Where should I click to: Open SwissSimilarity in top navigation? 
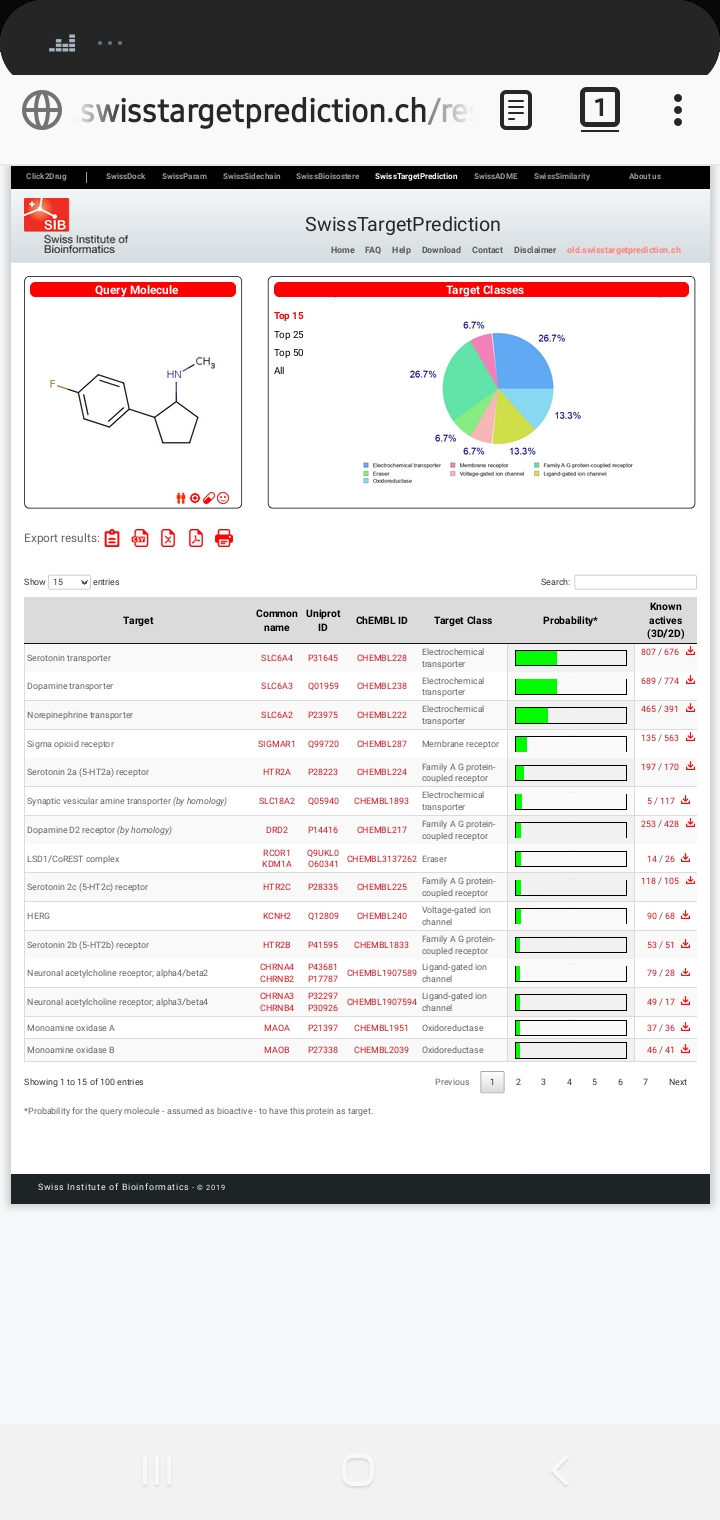pos(562,176)
